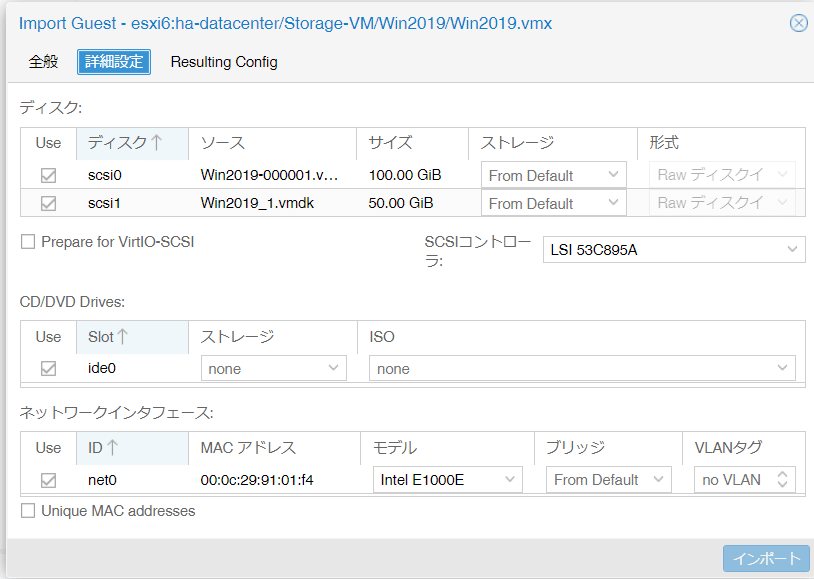Click the no VLAN tag spinner arrows

coord(782,480)
